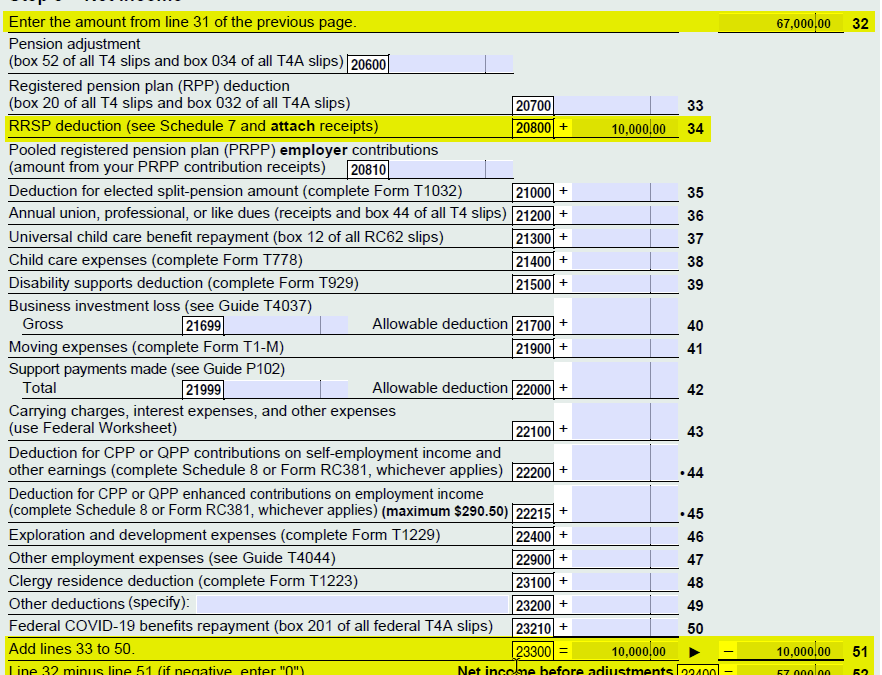
Task: Select the CPP self-employment deduction field, line 44
Action: pos(625,463)
